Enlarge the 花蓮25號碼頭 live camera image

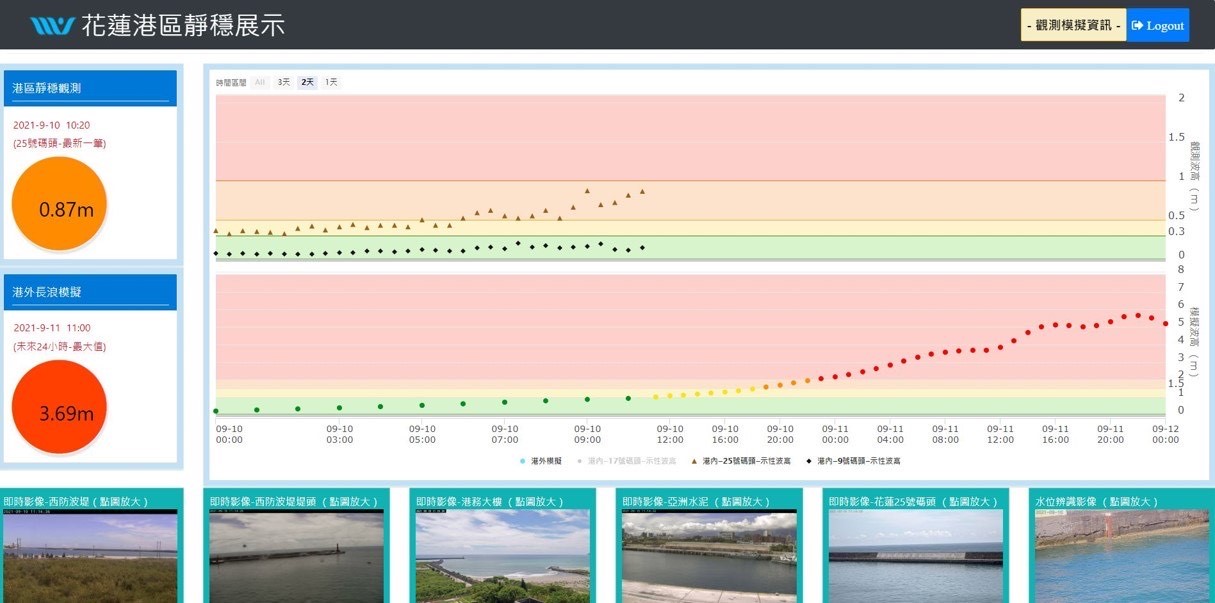pyautogui.click(x=916, y=556)
